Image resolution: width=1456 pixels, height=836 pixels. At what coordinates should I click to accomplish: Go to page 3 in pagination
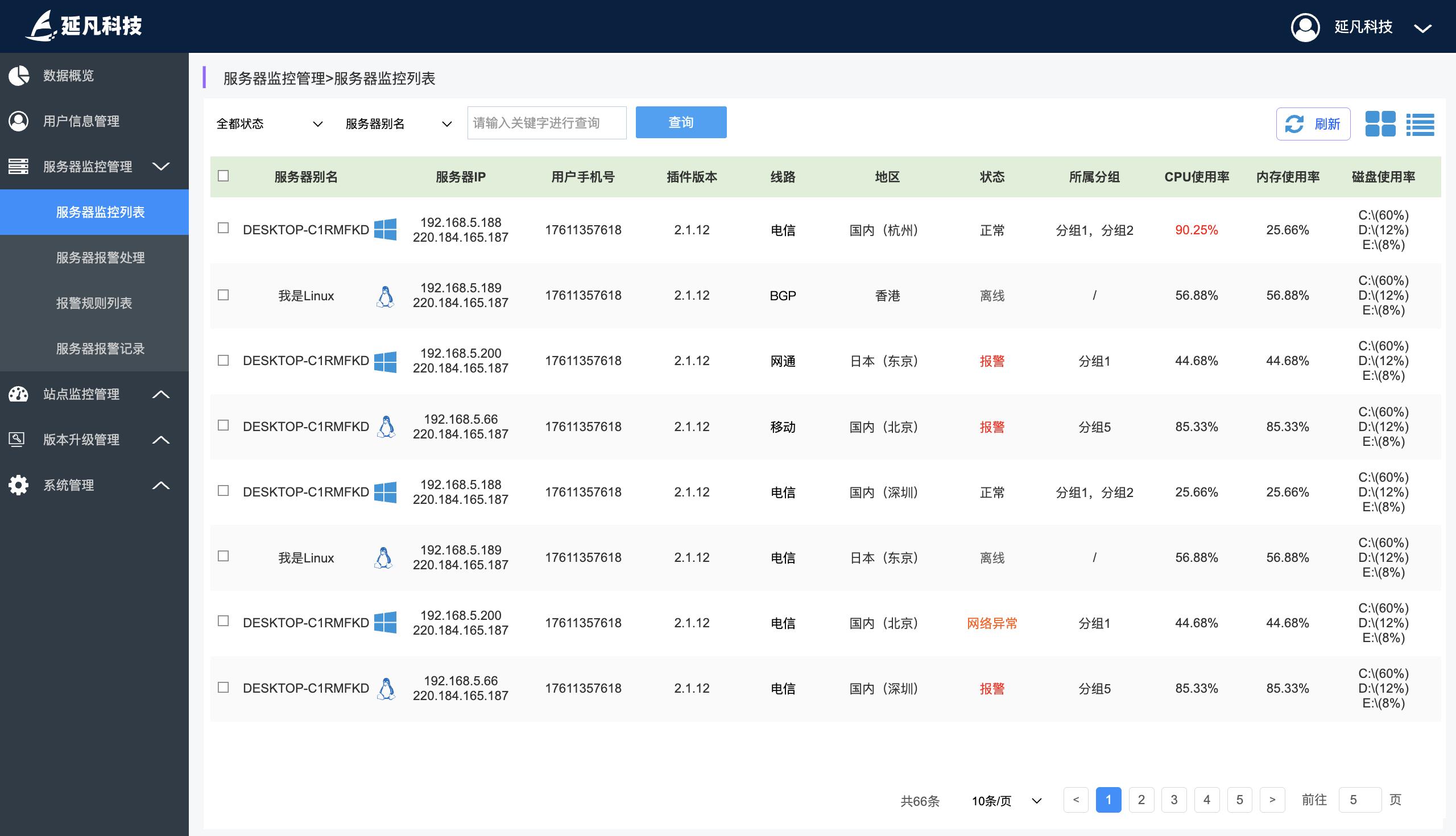click(1174, 799)
